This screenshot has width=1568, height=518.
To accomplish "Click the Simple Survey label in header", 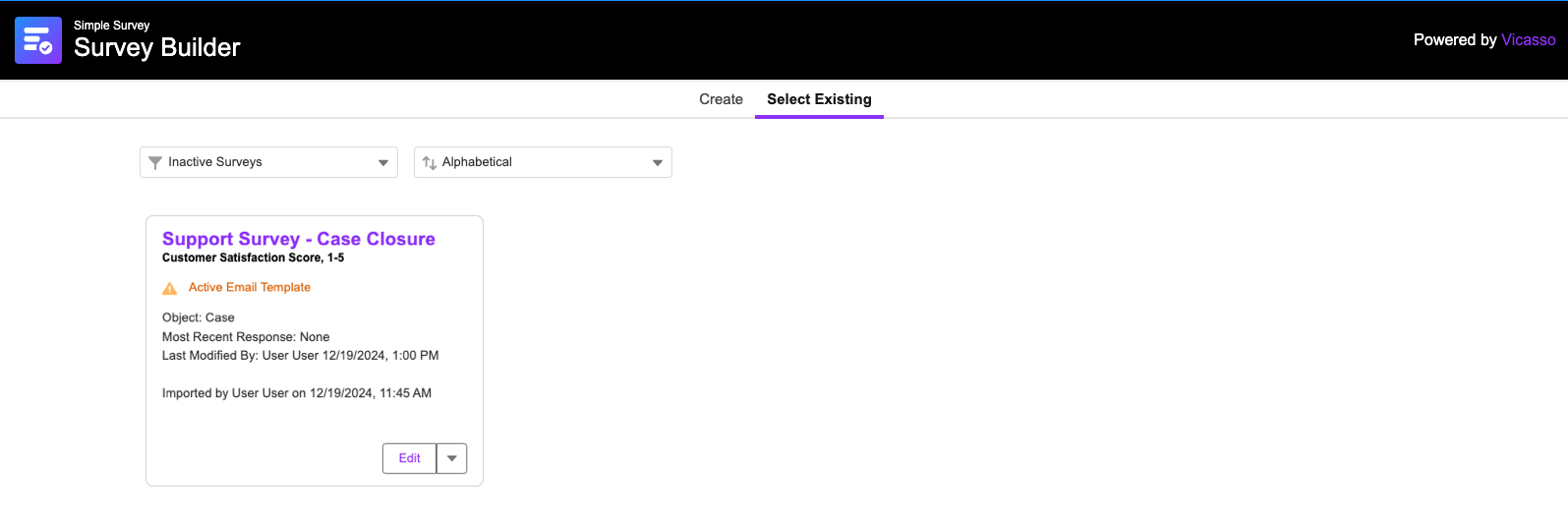I will pos(112,26).
